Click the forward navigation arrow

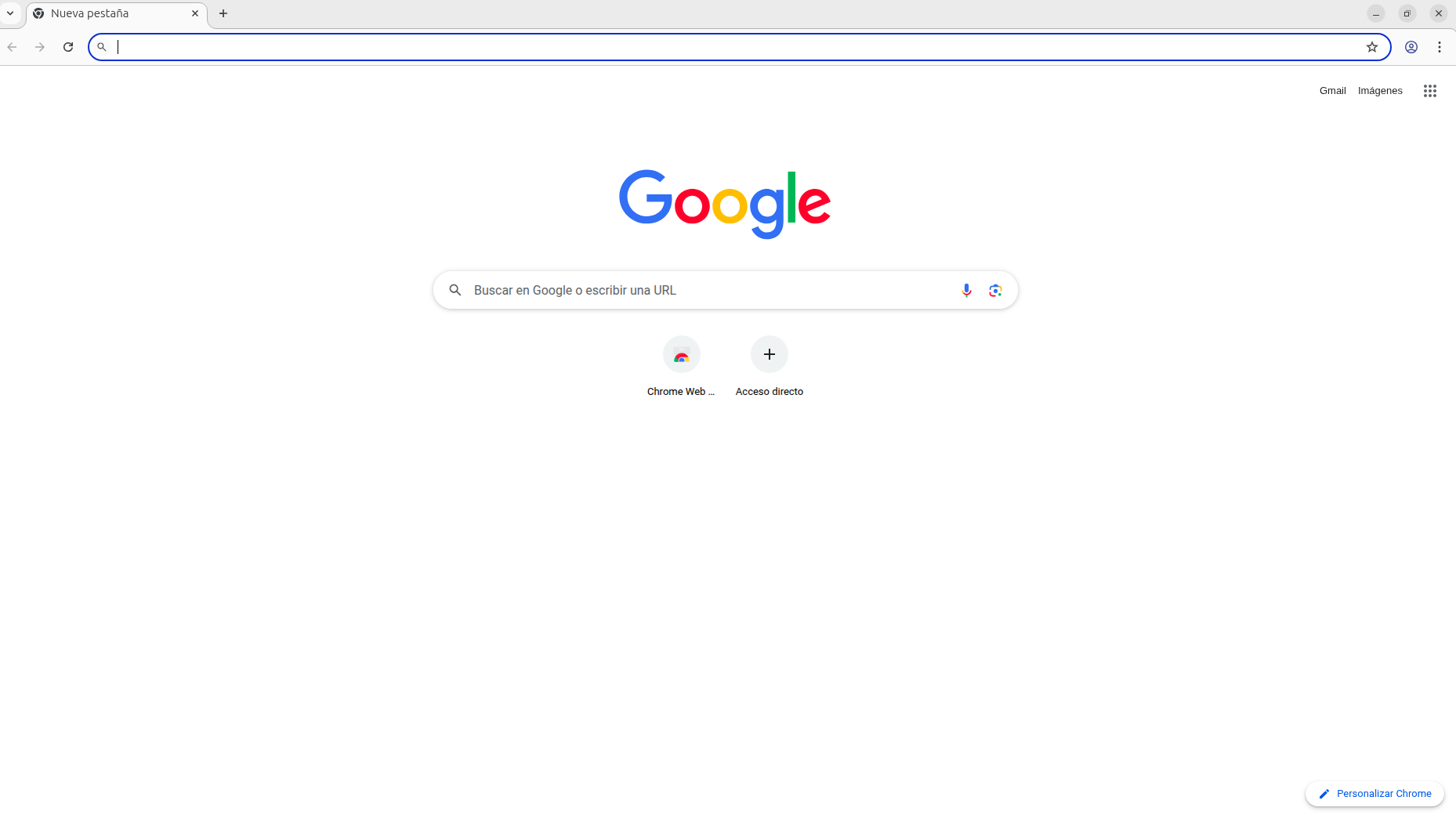coord(40,47)
